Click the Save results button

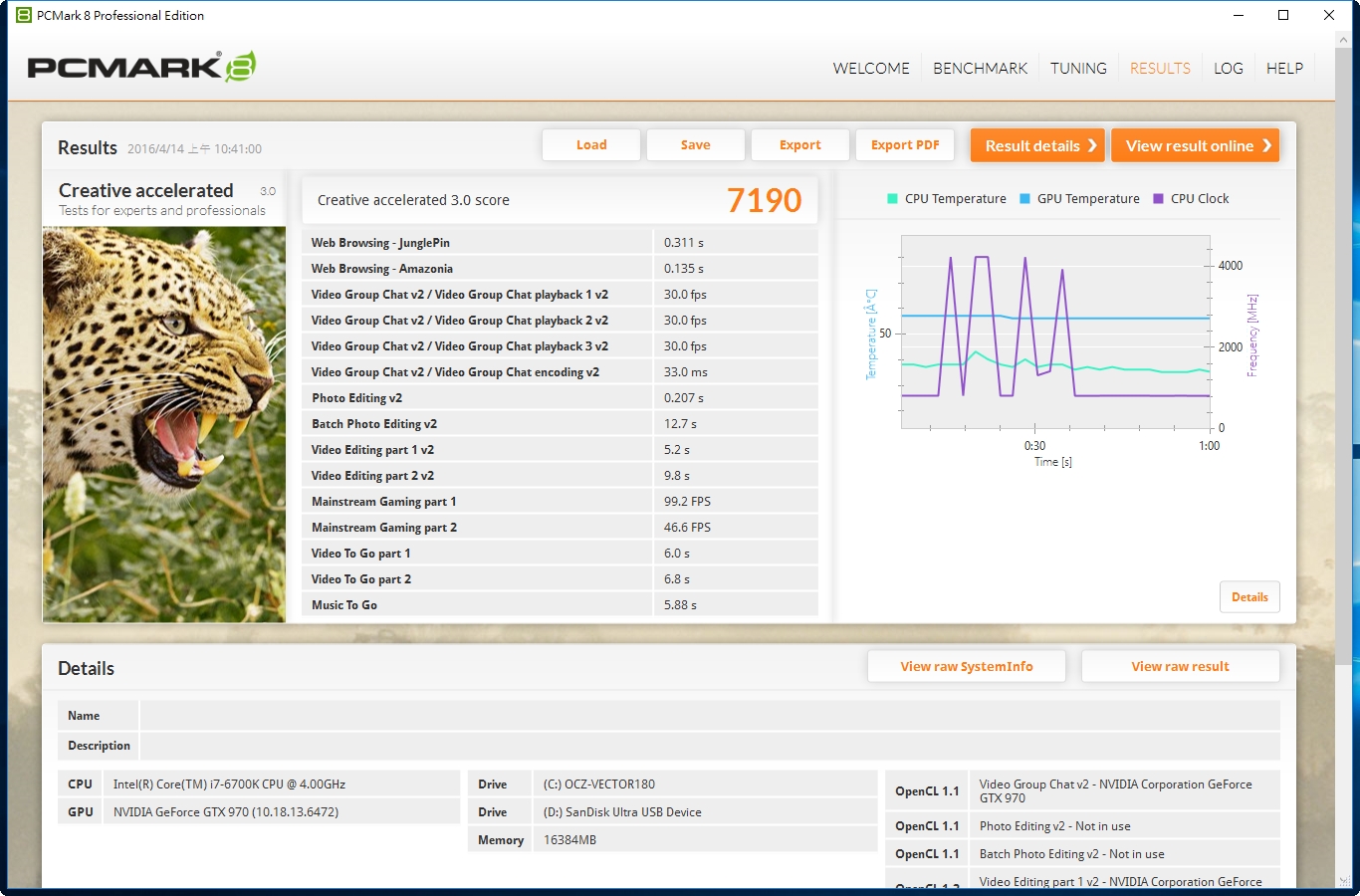(695, 145)
